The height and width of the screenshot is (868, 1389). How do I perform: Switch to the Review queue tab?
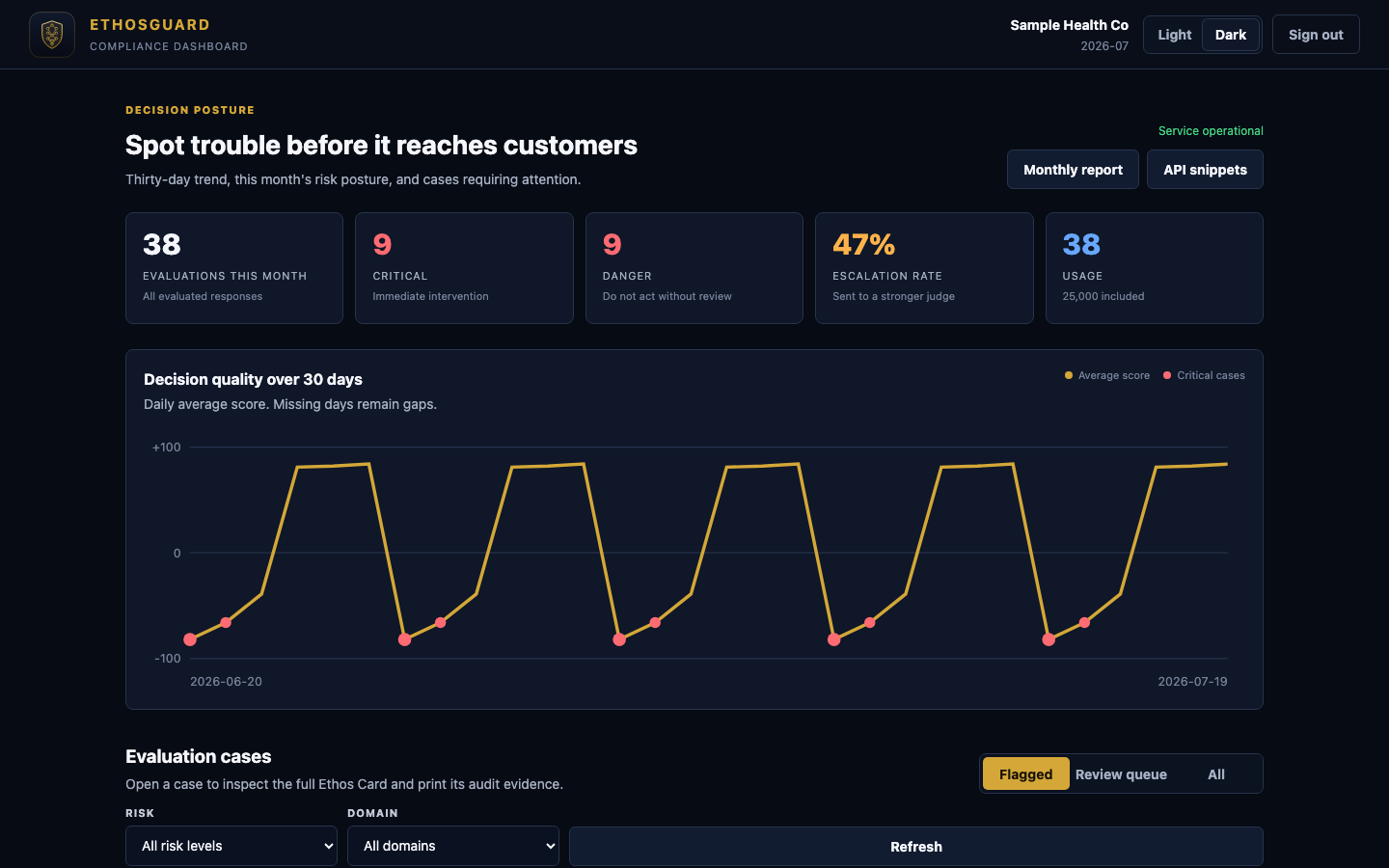(1121, 773)
